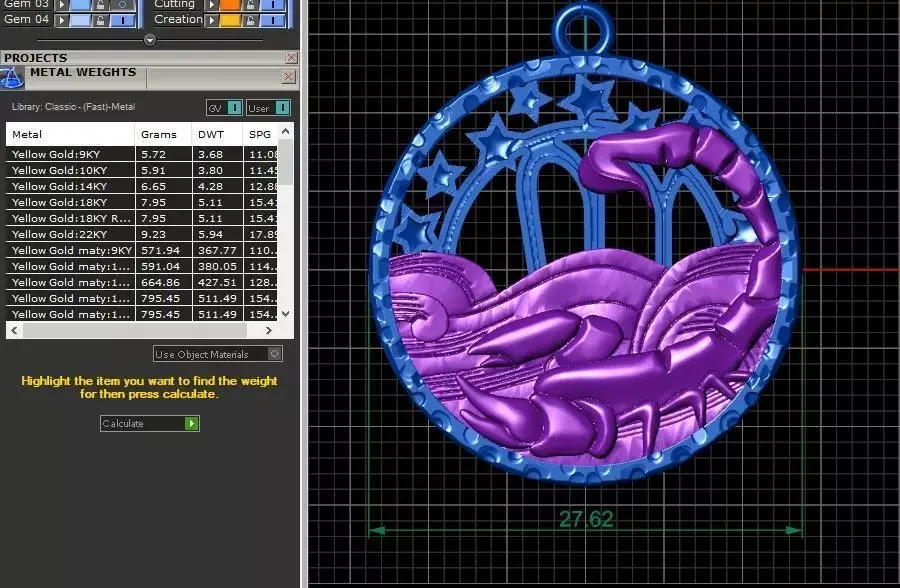Select Yellow Gold maty:9KY row
Image resolution: width=900 pixels, height=588 pixels.
coord(142,250)
